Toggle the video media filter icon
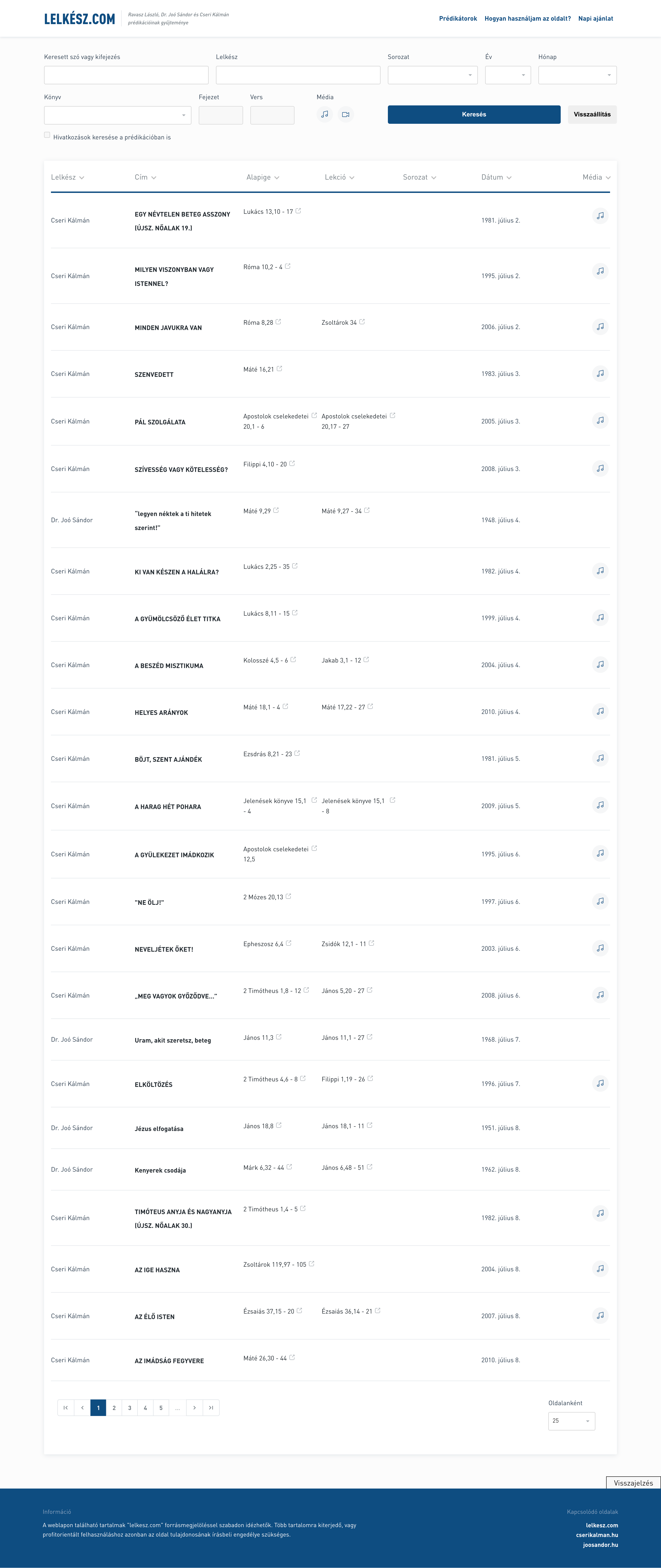 coord(345,114)
